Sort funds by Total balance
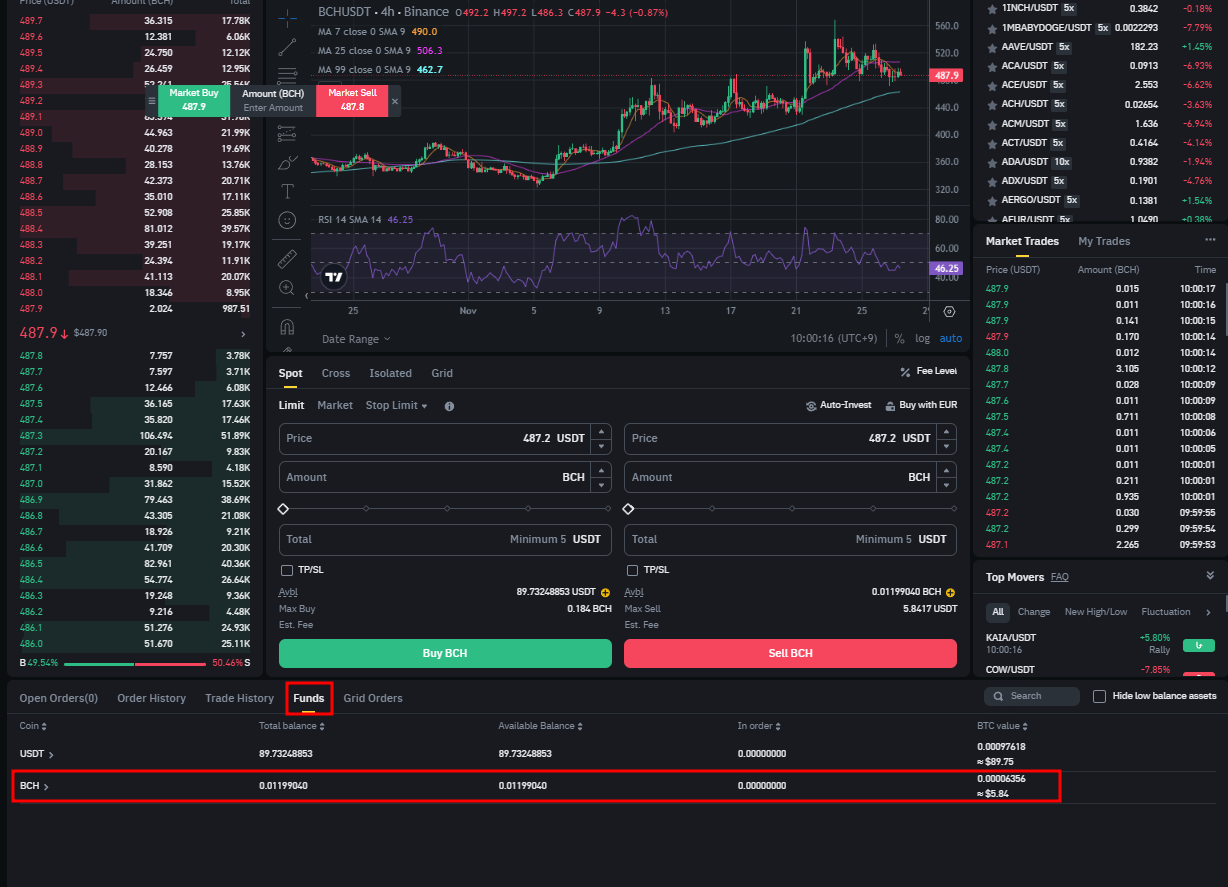Viewport: 1228px width, 887px height. [292, 726]
